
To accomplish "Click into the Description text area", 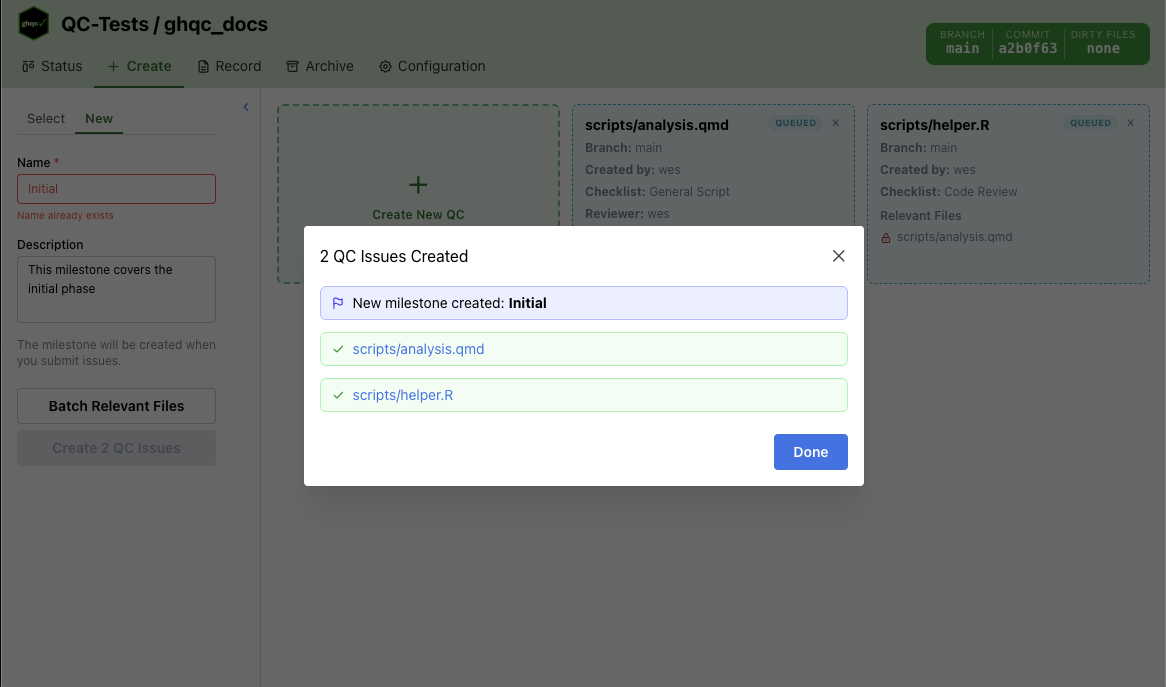I will pyautogui.click(x=116, y=289).
